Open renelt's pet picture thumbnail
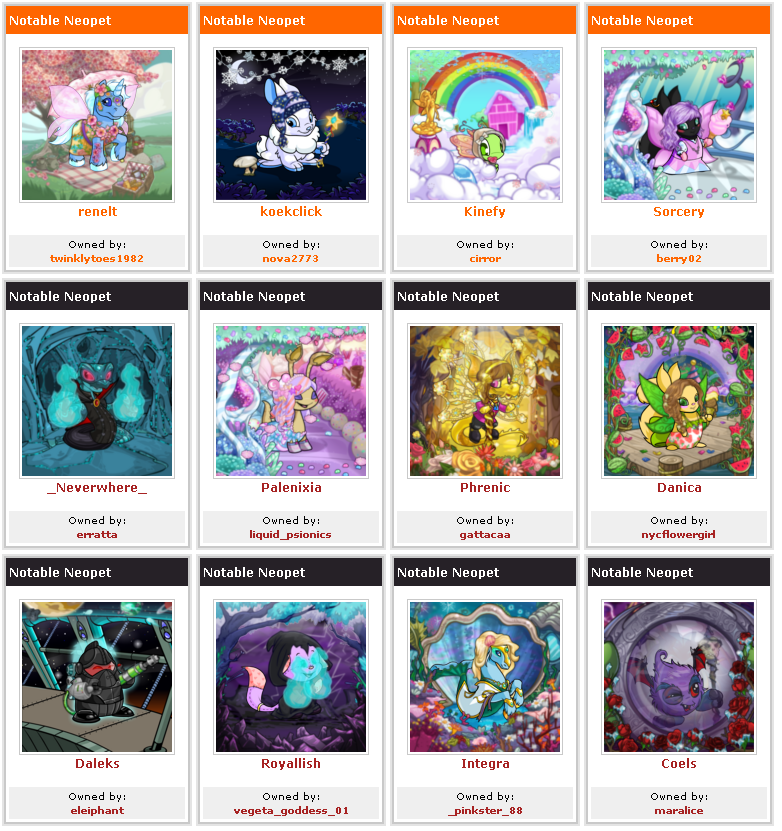Screen dimensions: 782x831 pos(97,126)
